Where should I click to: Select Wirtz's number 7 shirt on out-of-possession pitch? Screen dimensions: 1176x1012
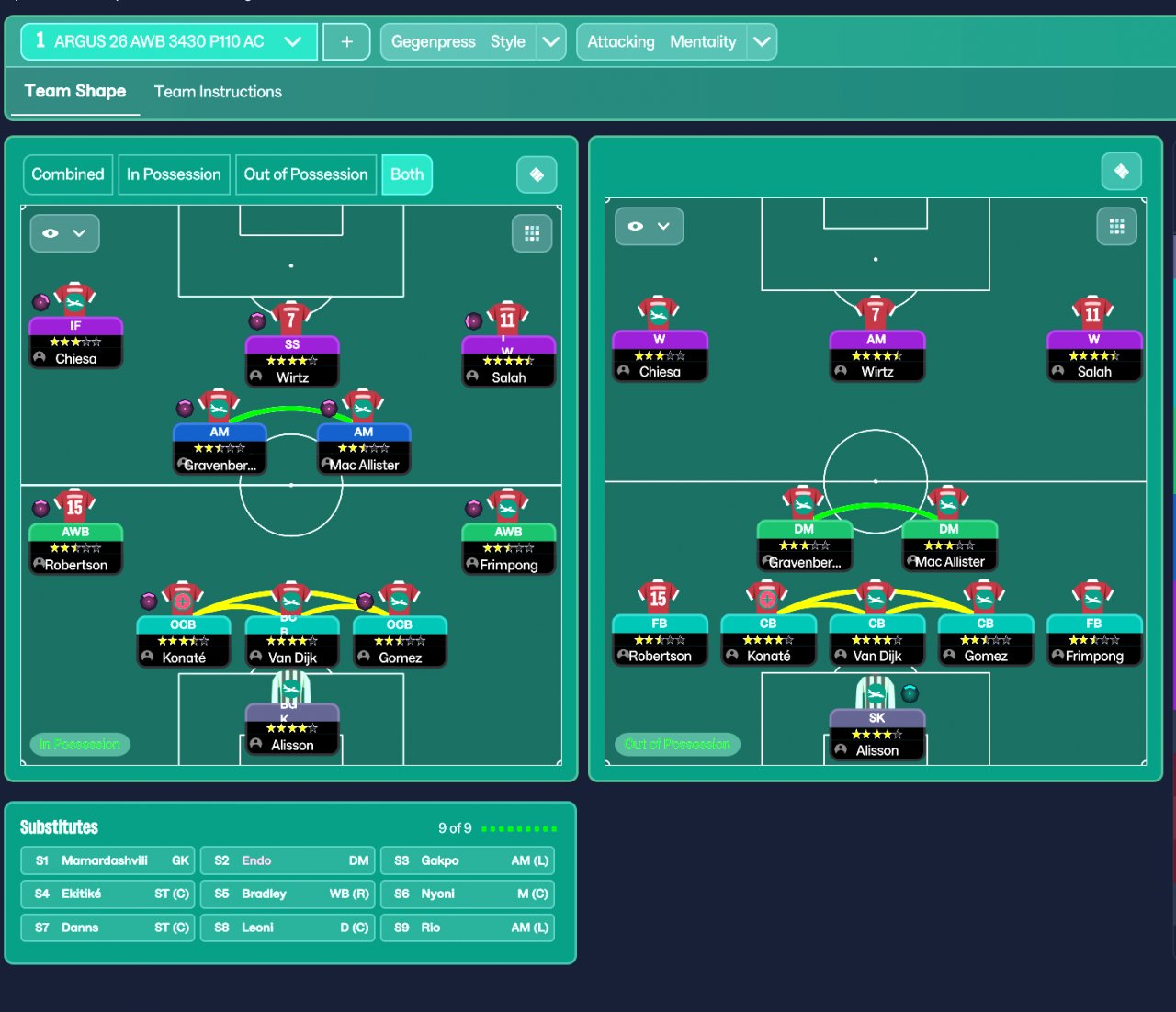click(876, 313)
